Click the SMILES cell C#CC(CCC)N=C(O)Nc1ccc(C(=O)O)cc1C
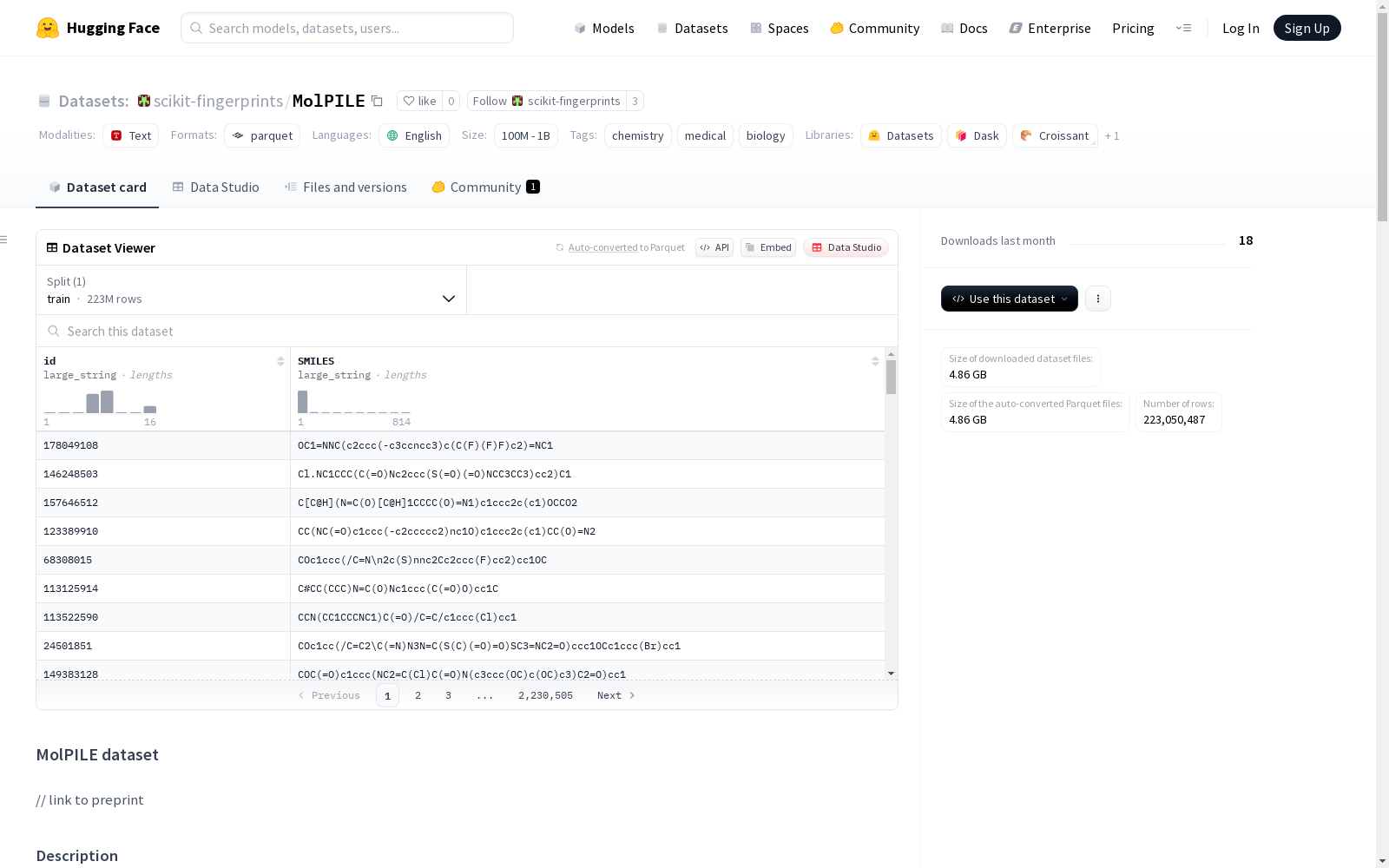 click(x=588, y=589)
